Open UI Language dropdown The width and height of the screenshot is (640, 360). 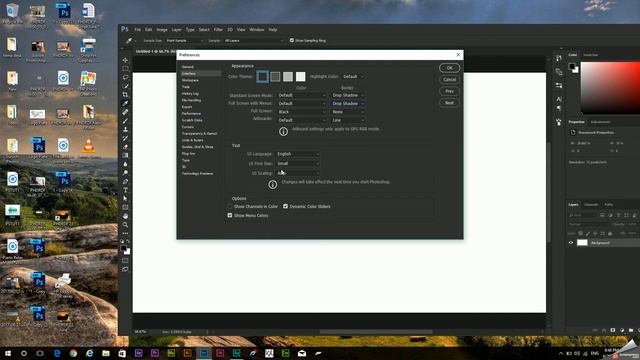click(x=298, y=154)
